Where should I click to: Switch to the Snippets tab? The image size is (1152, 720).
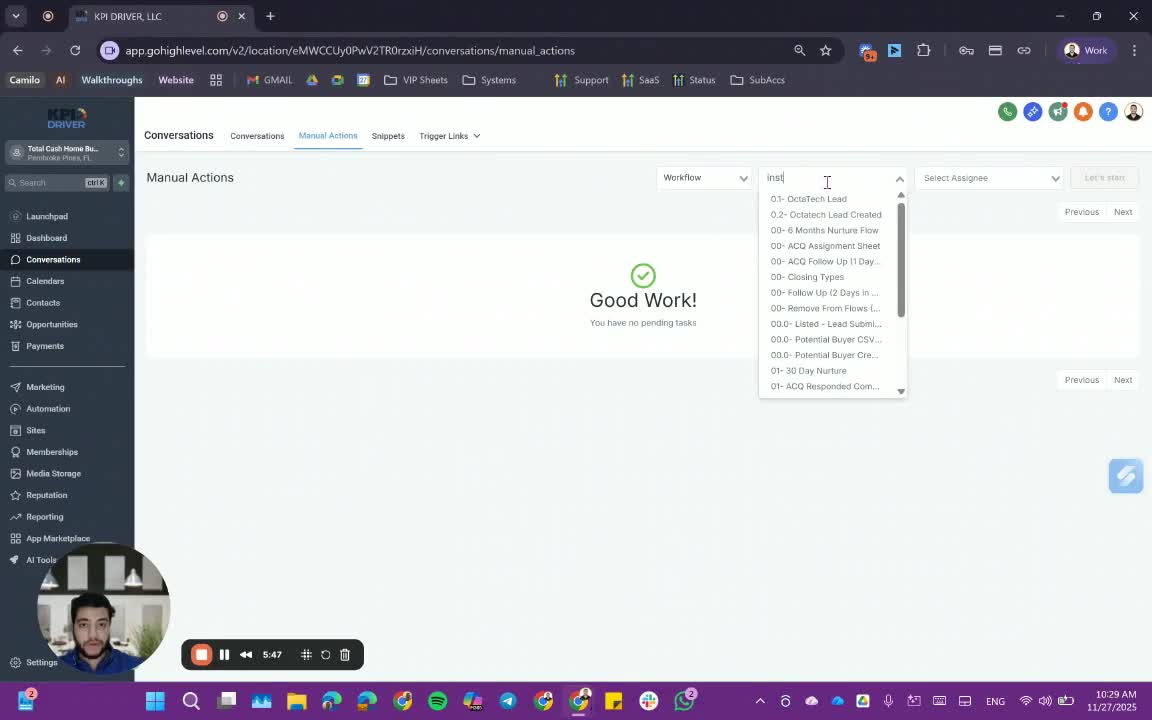[x=388, y=136]
